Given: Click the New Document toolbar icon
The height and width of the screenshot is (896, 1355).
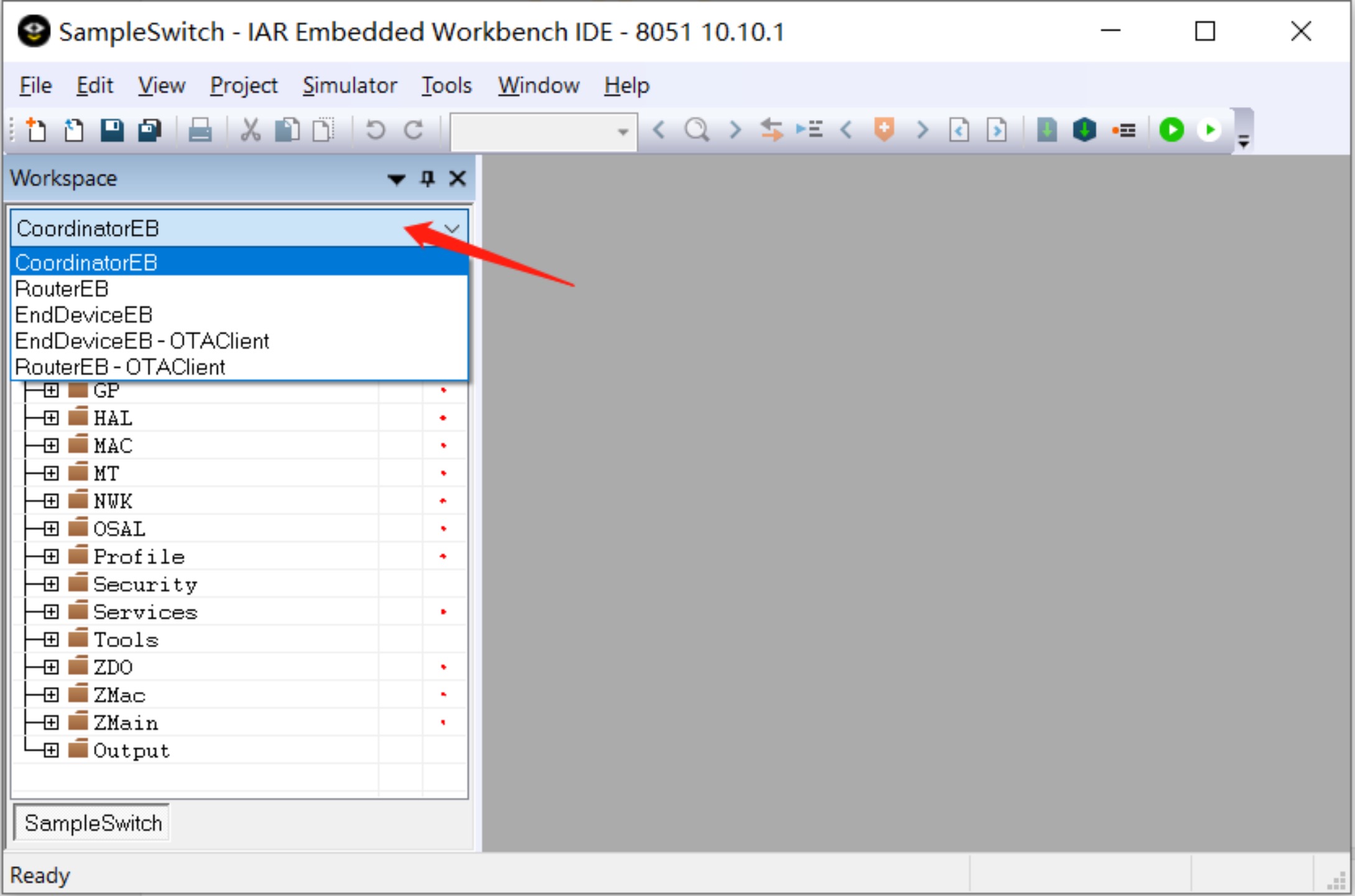Looking at the screenshot, I should point(36,131).
